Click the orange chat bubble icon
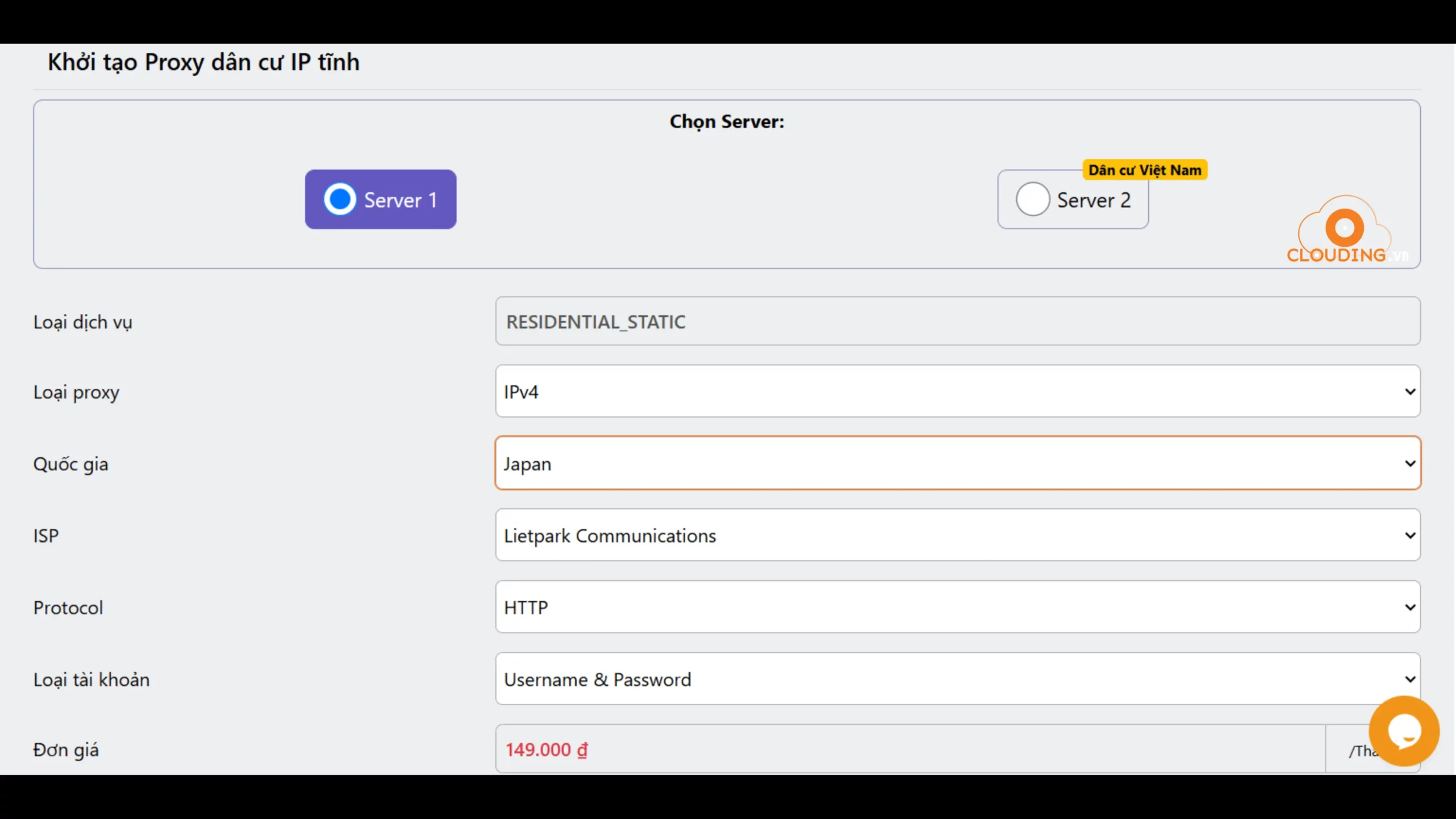 tap(1404, 731)
